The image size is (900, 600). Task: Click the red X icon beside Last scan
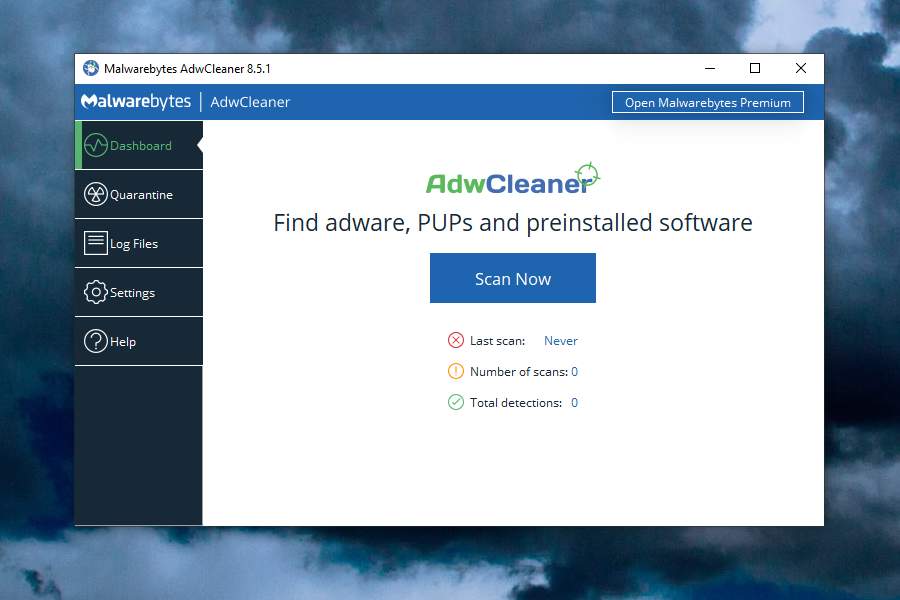click(456, 340)
